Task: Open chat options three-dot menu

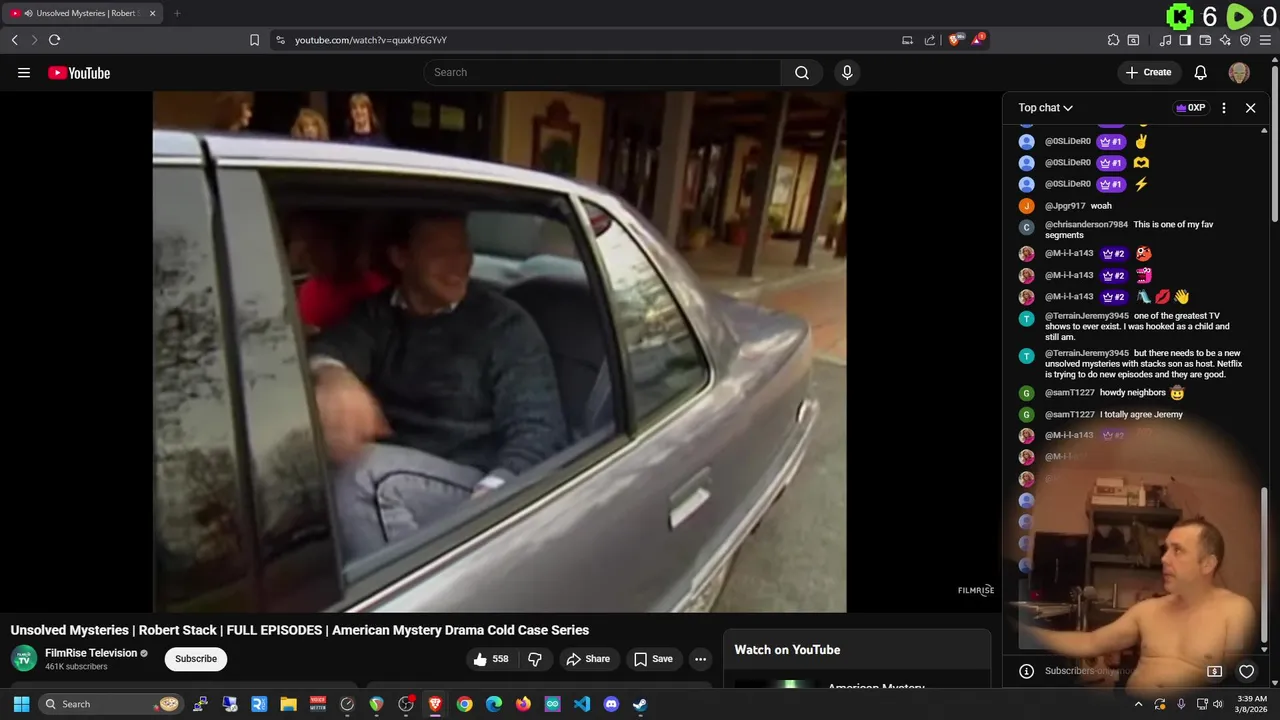Action: pyautogui.click(x=1224, y=108)
